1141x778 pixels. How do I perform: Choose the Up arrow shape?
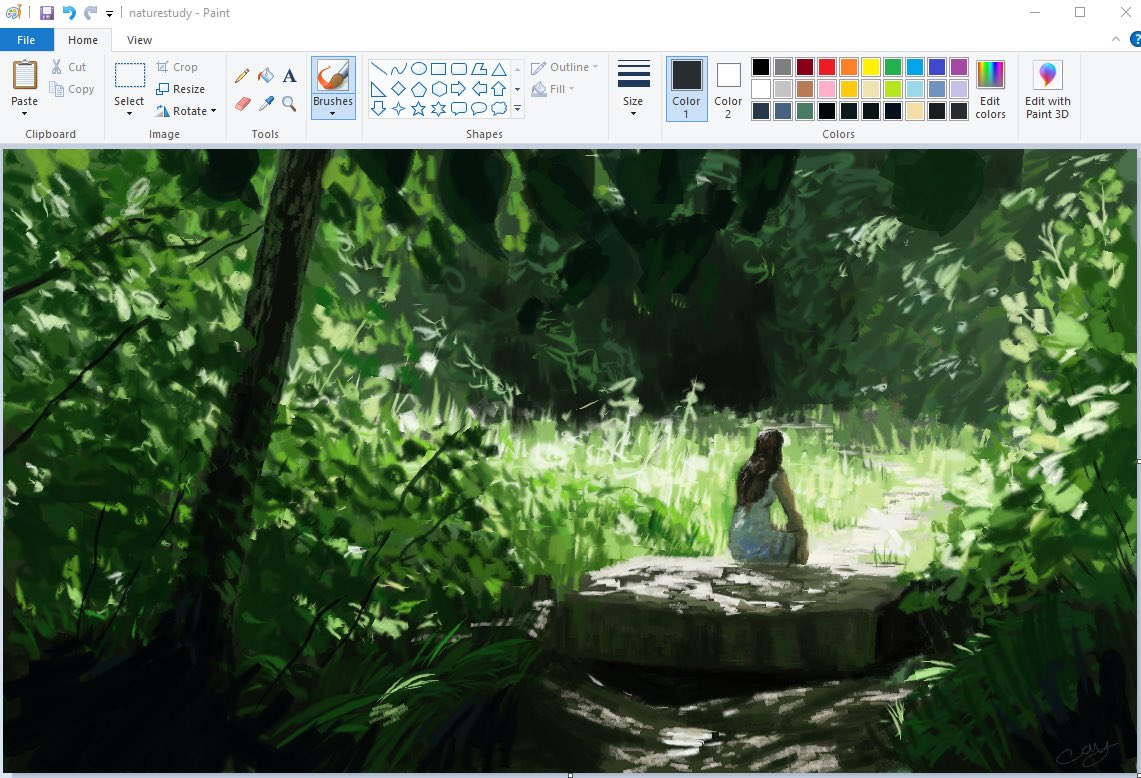[x=498, y=89]
